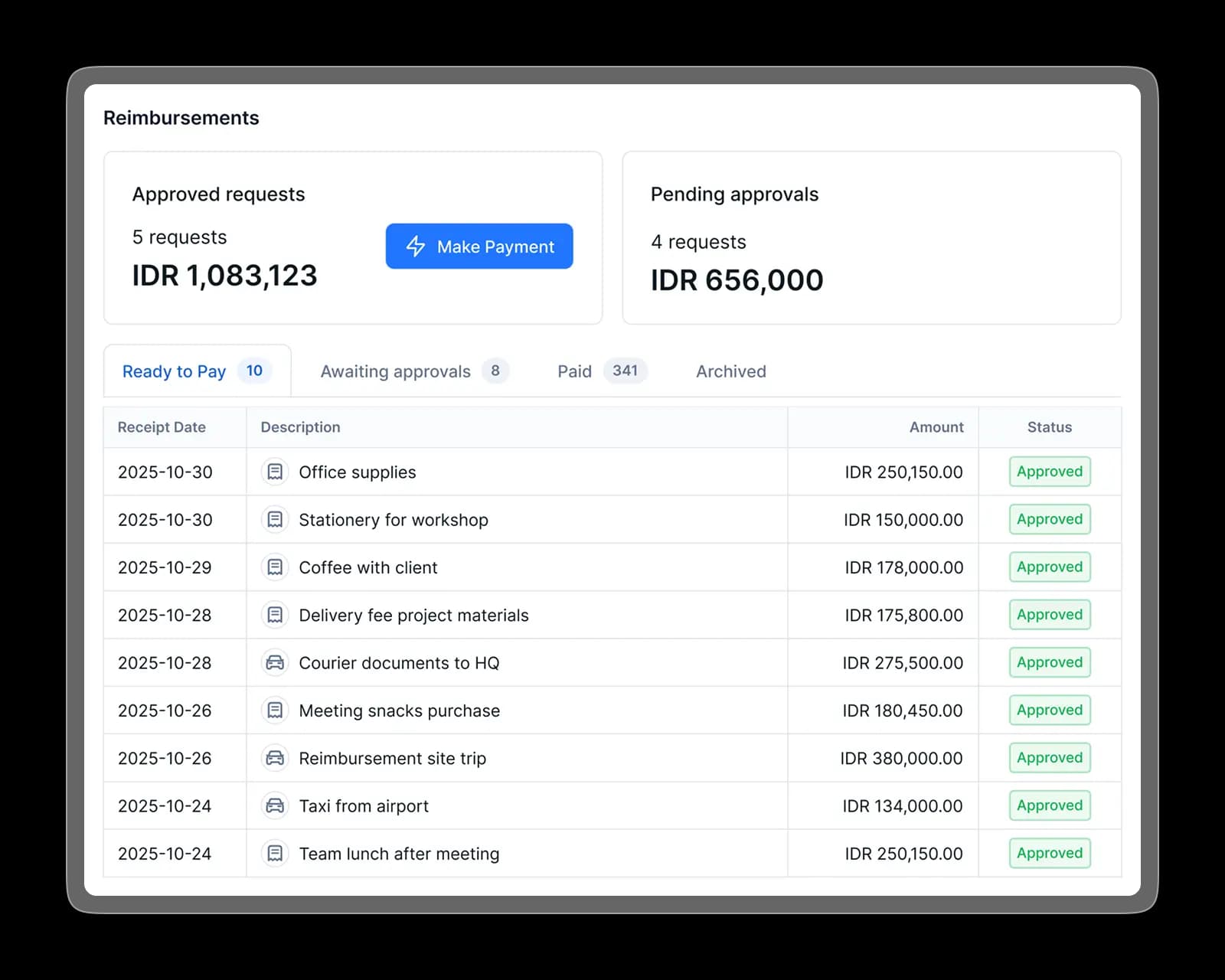1225x980 pixels.
Task: Click the receipt icon beside Office supplies
Action: tap(274, 472)
